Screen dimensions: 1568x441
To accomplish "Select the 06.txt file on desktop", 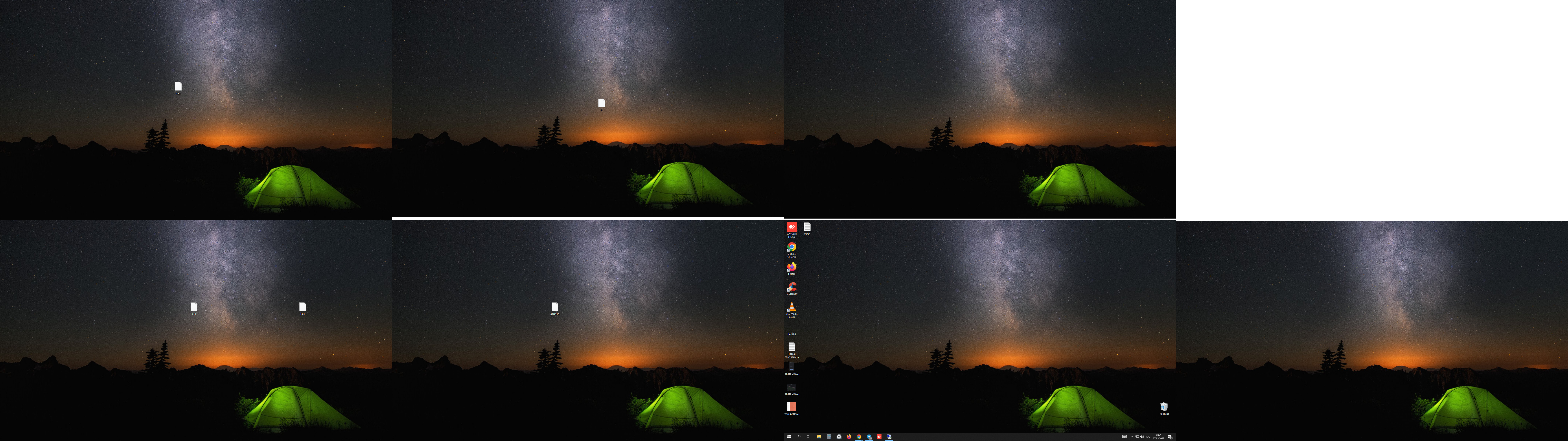I will tap(807, 229).
